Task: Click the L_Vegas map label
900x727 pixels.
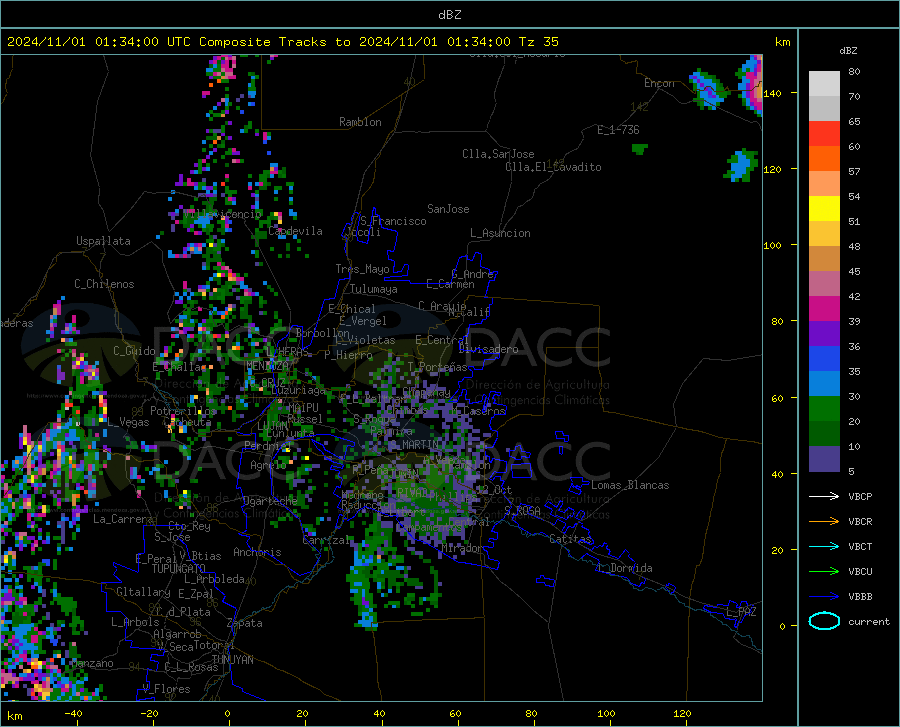Action: (128, 422)
